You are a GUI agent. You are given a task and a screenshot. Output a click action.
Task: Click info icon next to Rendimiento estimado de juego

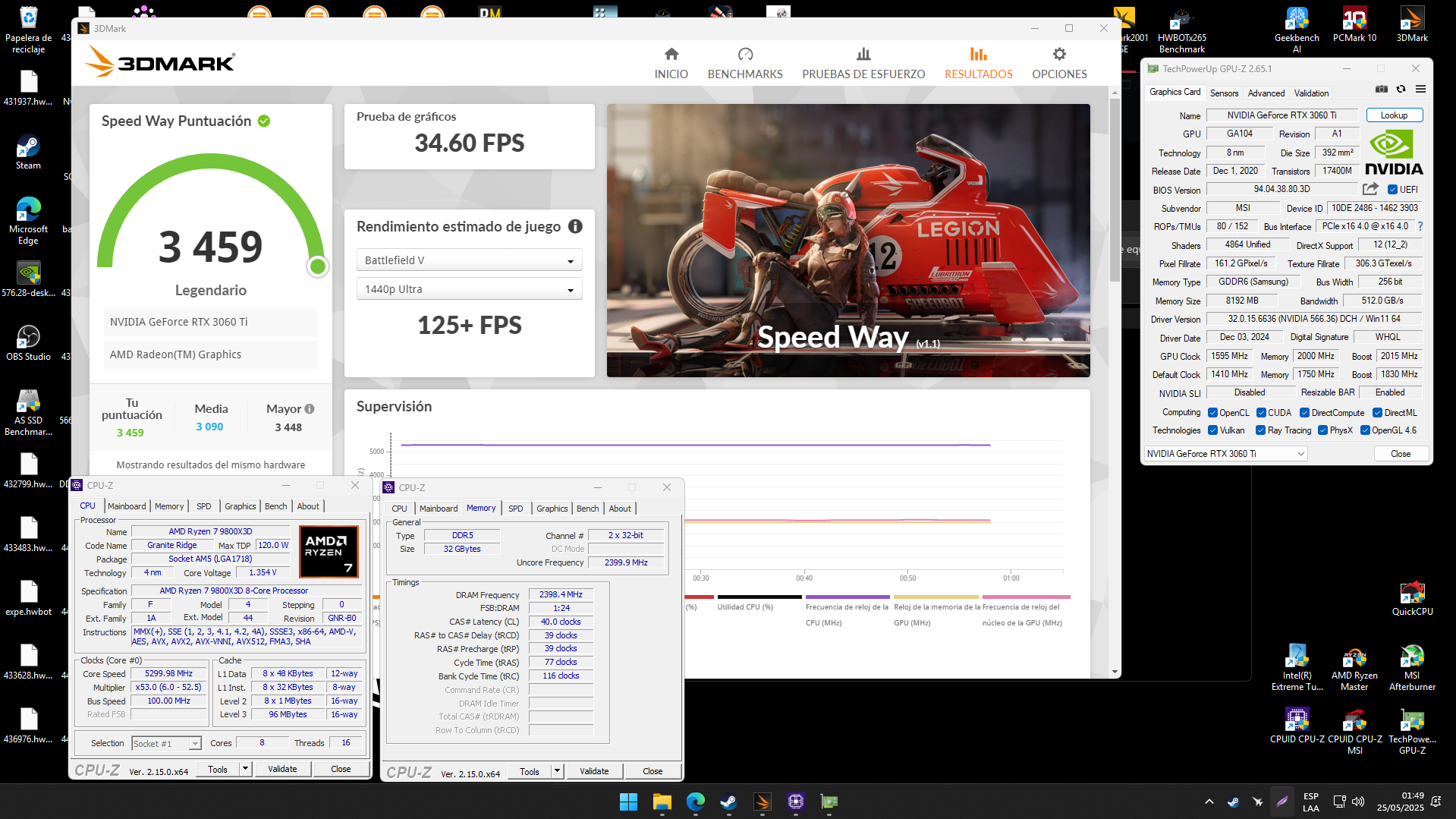tap(575, 226)
